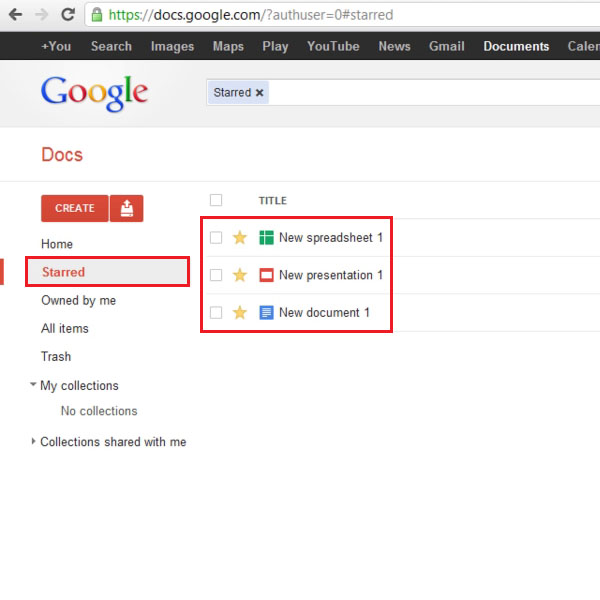Open YouTube in the Google bar
The width and height of the screenshot is (600, 600).
coord(333,46)
